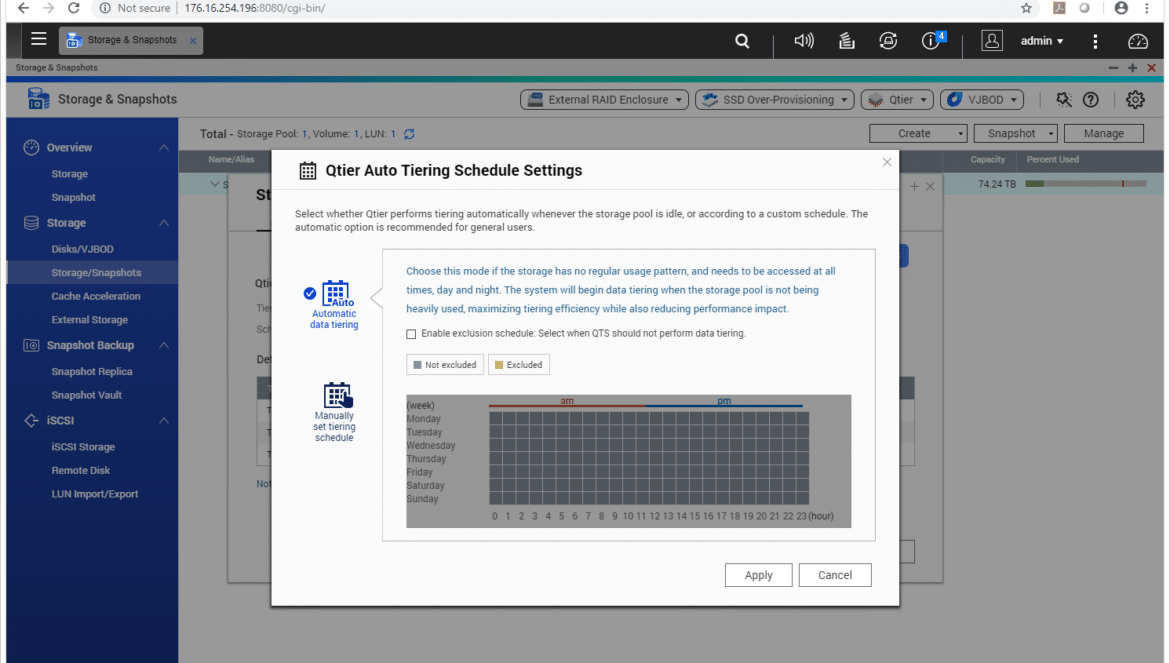Select Manually set tiering schedule icon

click(337, 395)
